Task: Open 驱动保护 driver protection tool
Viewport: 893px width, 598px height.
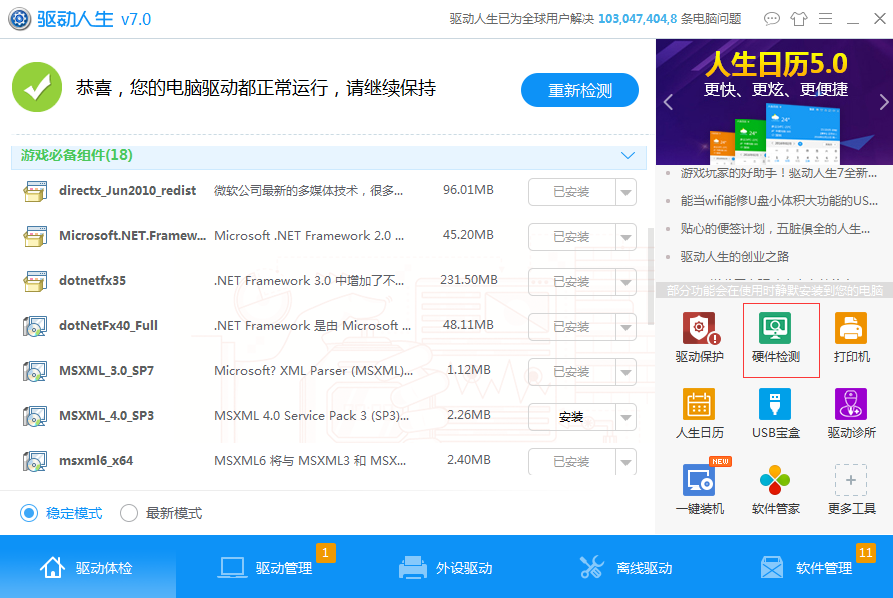Action: tap(699, 338)
